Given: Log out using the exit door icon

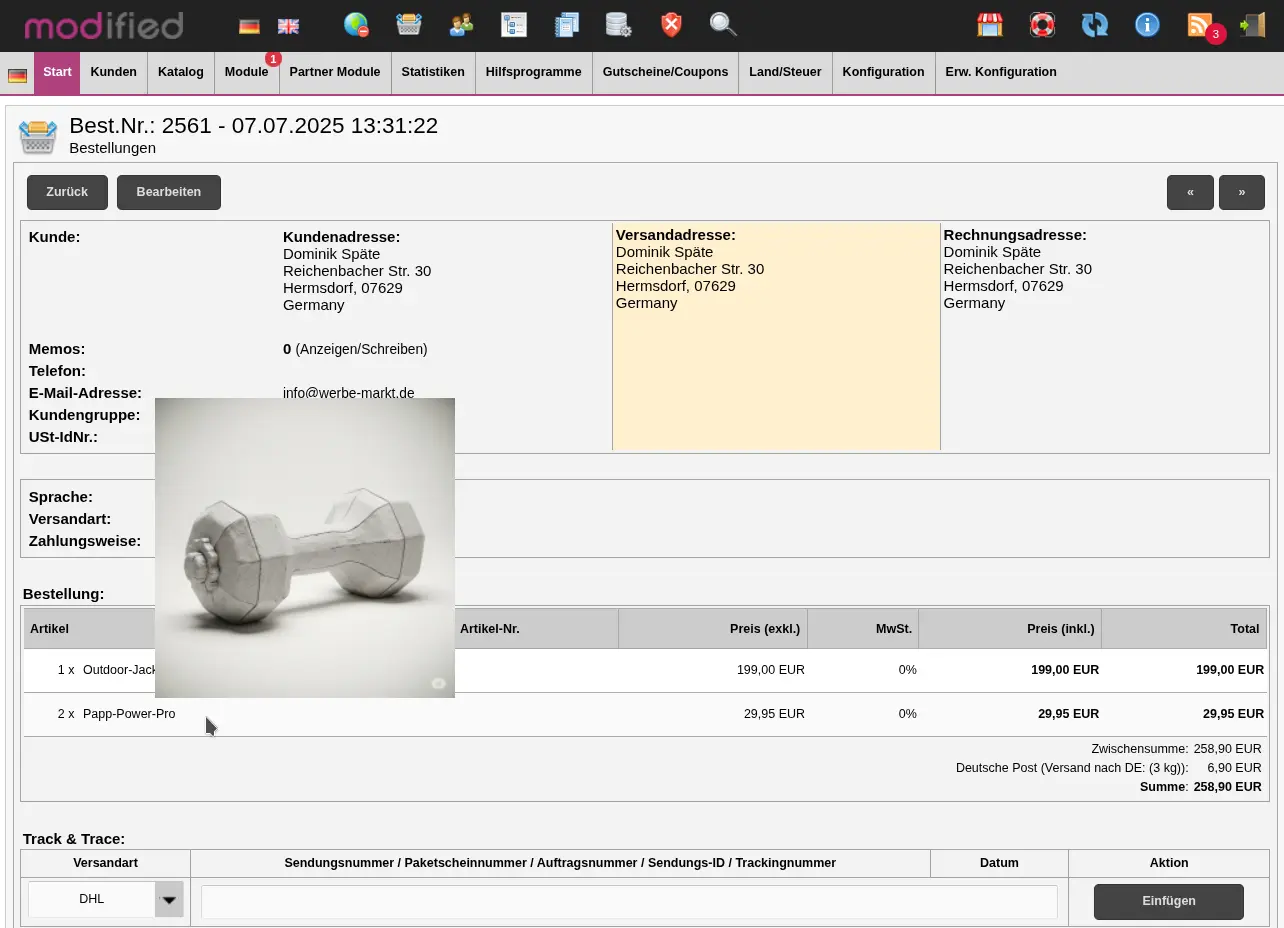Looking at the screenshot, I should pos(1251,25).
